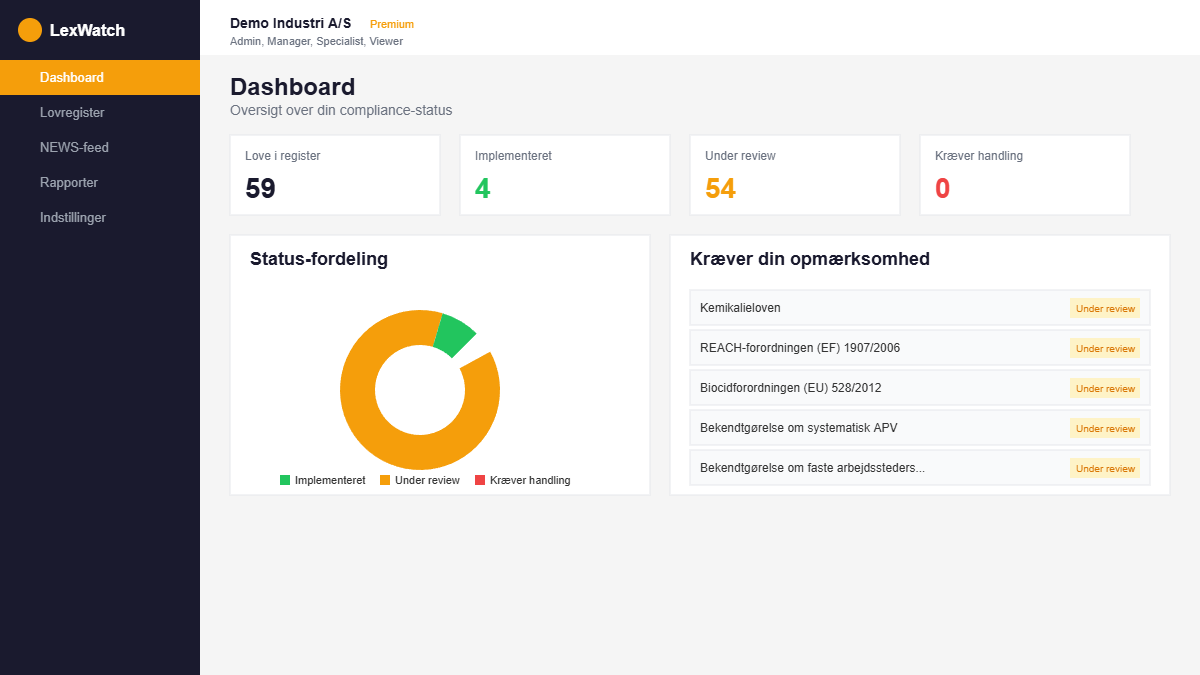Open Bekendtgørelse om systematisk APV row
The image size is (1200, 675).
point(920,428)
